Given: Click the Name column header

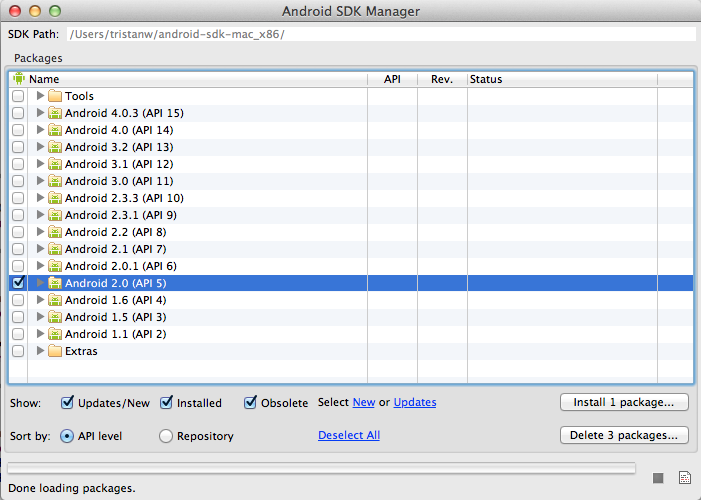Looking at the screenshot, I should [197, 79].
